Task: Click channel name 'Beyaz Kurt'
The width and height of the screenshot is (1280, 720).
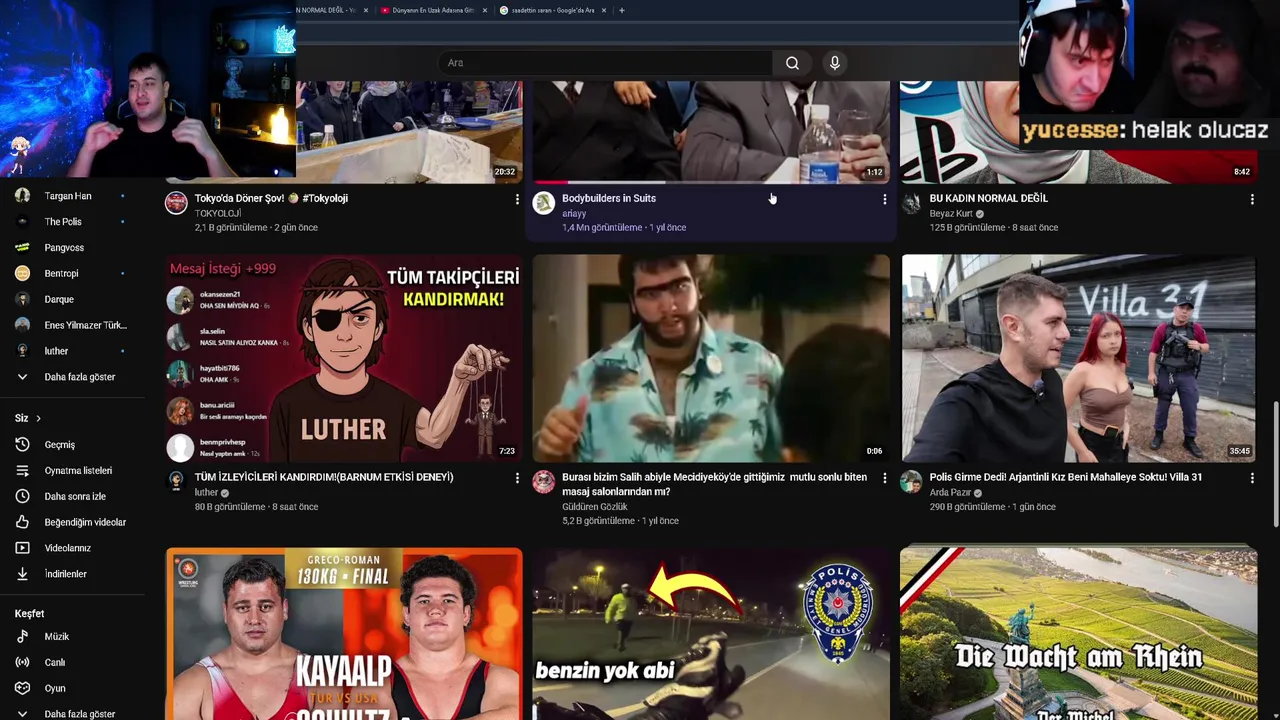Action: tap(951, 213)
